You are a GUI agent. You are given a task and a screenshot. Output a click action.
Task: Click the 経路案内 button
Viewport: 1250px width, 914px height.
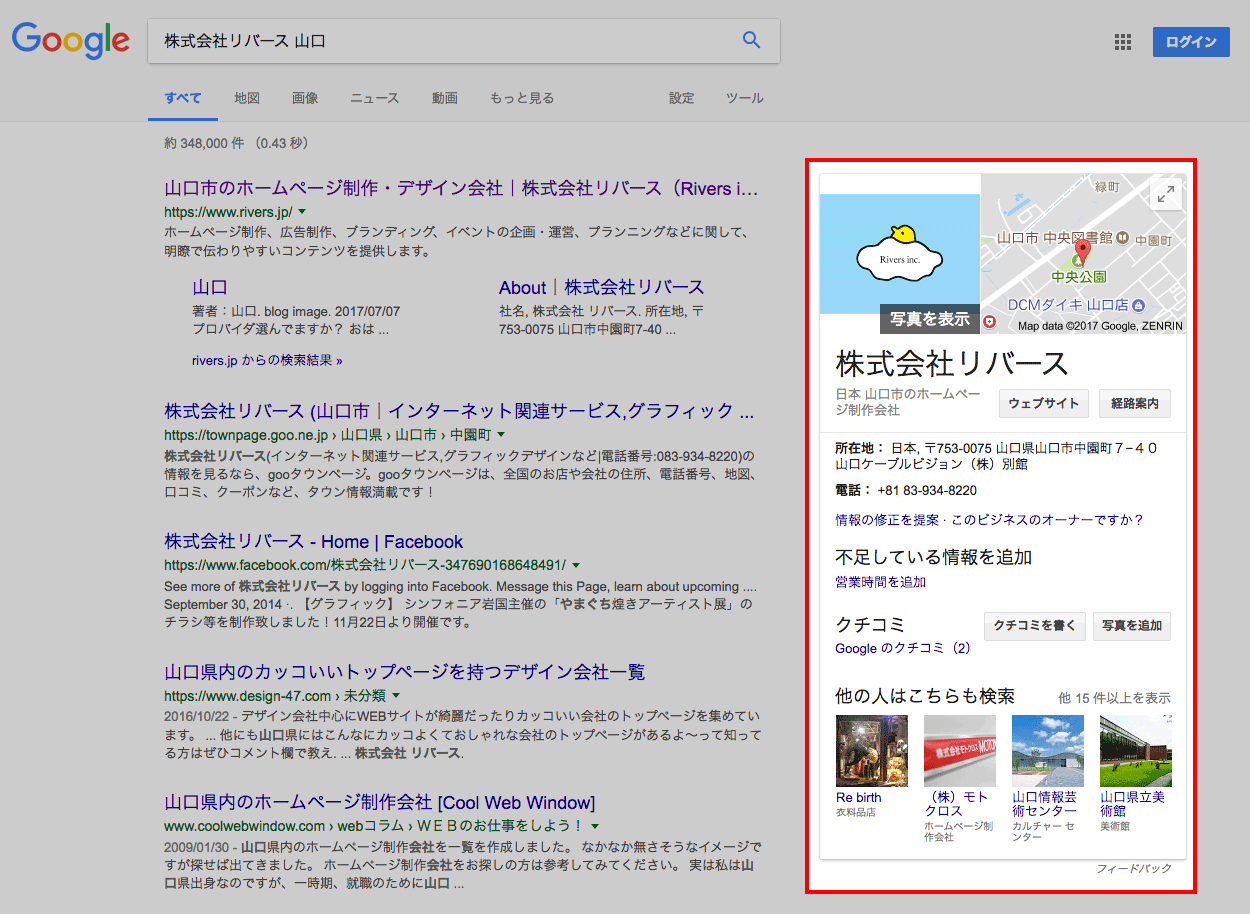click(x=1135, y=404)
